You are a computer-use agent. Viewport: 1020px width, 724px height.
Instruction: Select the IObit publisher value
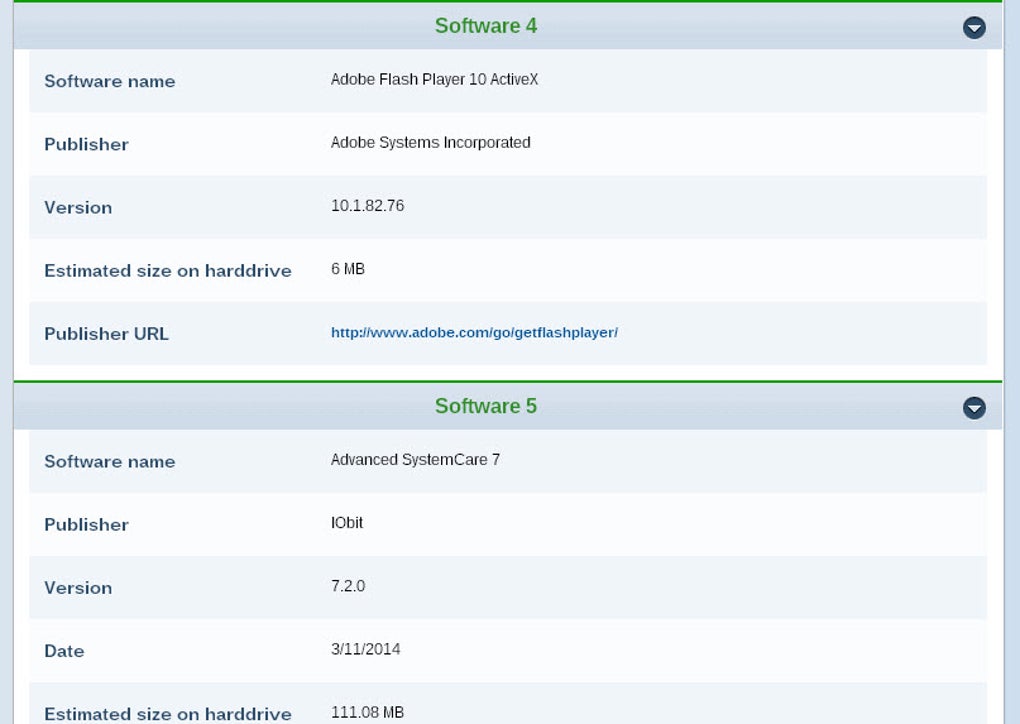click(x=347, y=523)
